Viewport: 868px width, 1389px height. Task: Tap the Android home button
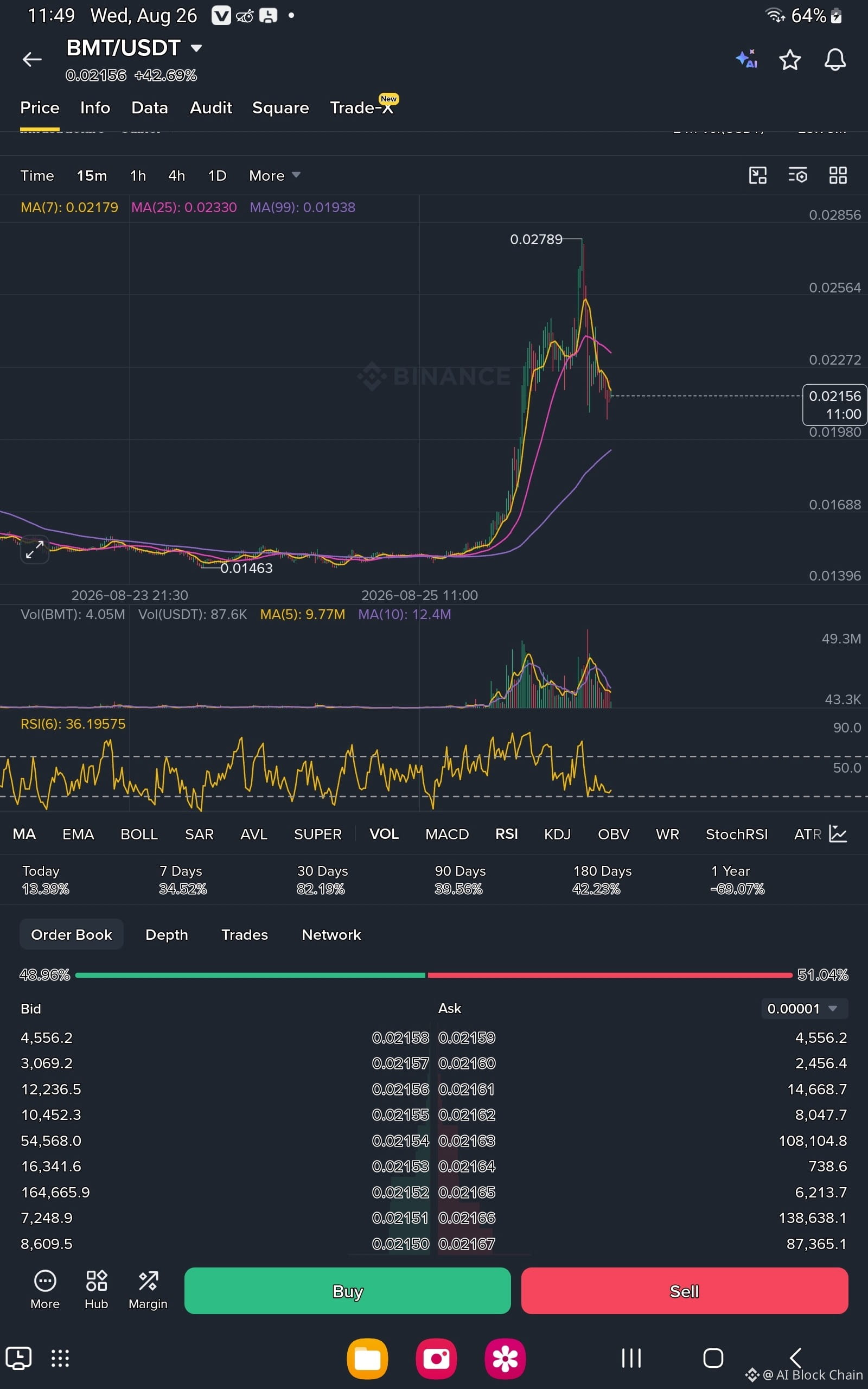click(713, 1358)
